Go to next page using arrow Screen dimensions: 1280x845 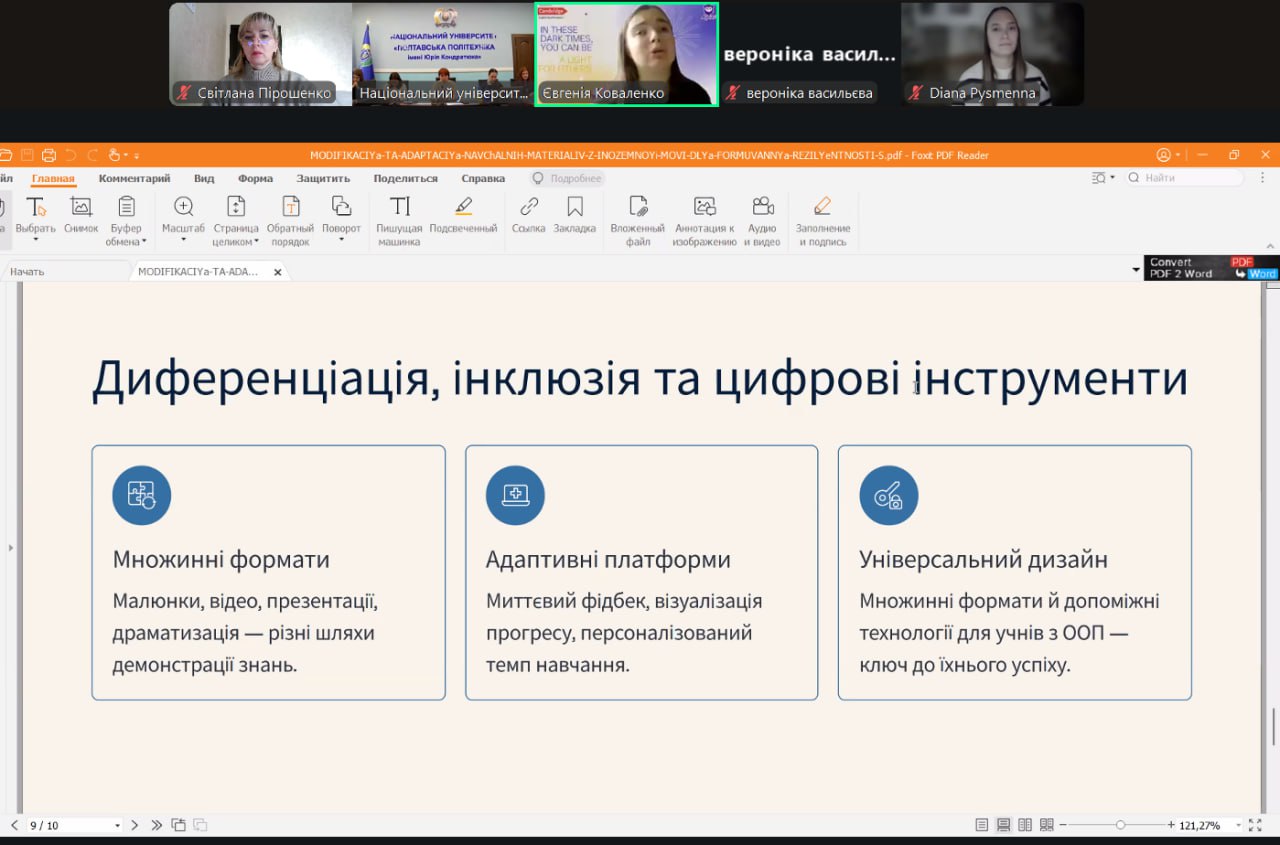[x=135, y=825]
